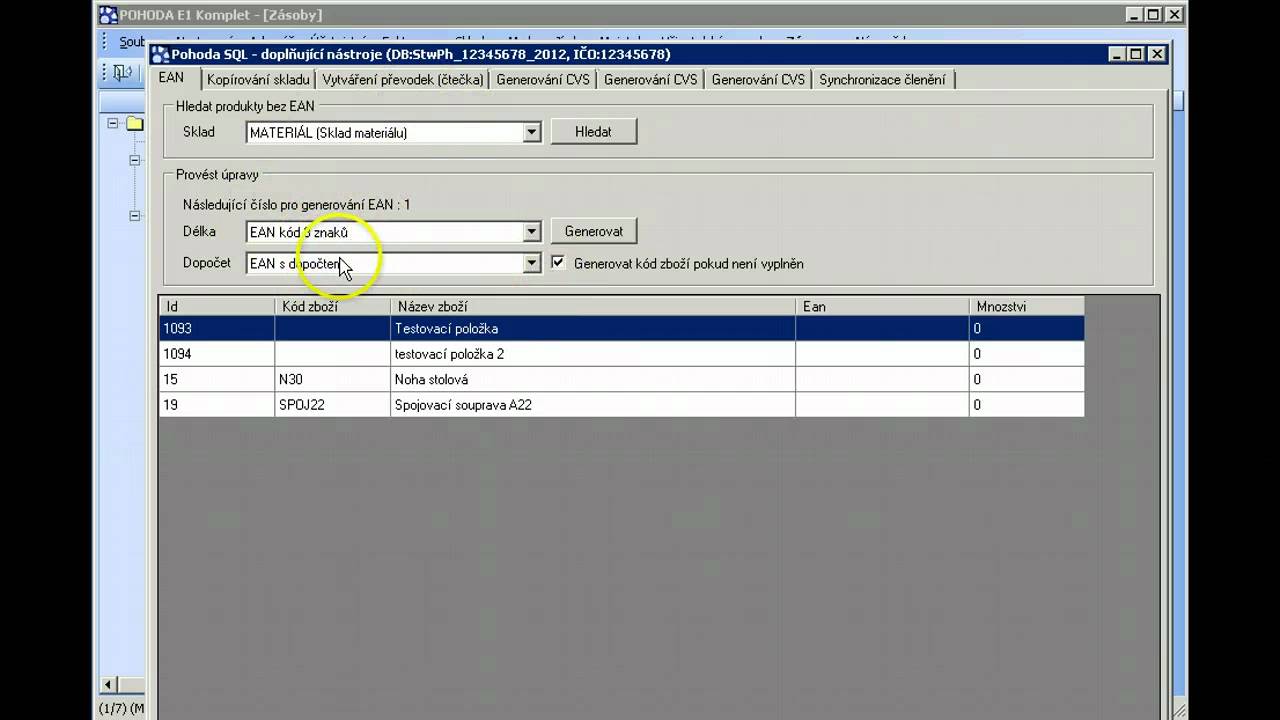This screenshot has height=720, width=1280.
Task: Select the row with Id 1094
Action: [x=622, y=354]
